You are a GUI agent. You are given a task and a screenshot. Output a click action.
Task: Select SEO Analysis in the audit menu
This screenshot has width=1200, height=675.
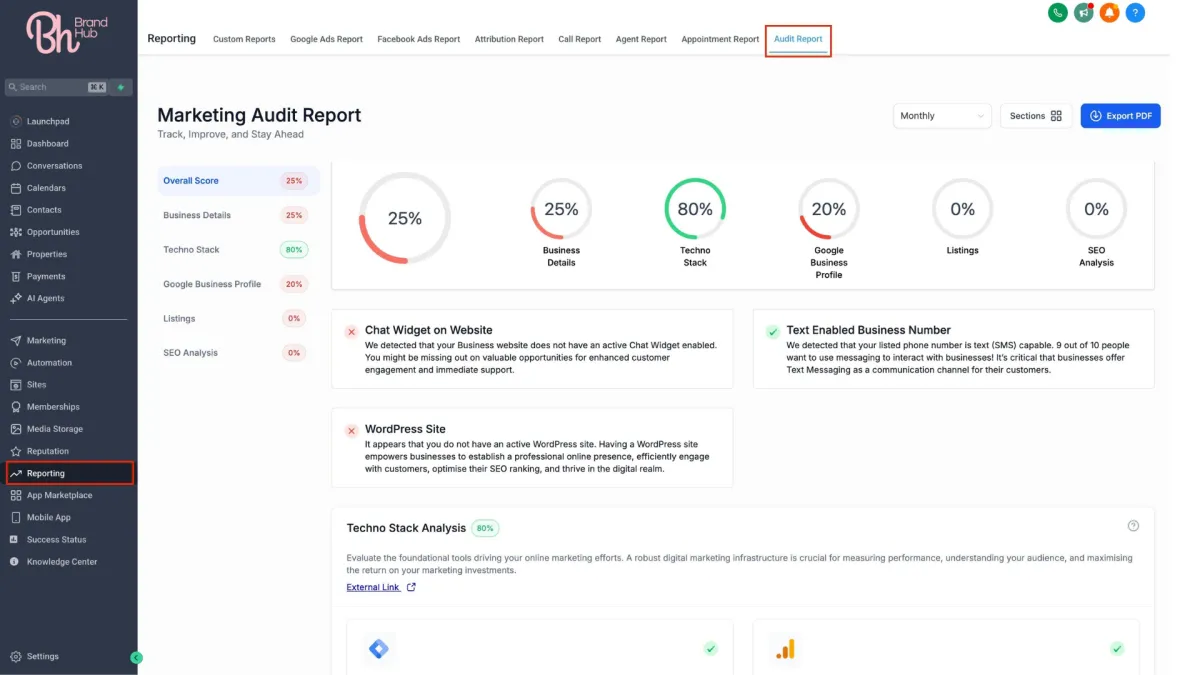[x=239, y=353]
